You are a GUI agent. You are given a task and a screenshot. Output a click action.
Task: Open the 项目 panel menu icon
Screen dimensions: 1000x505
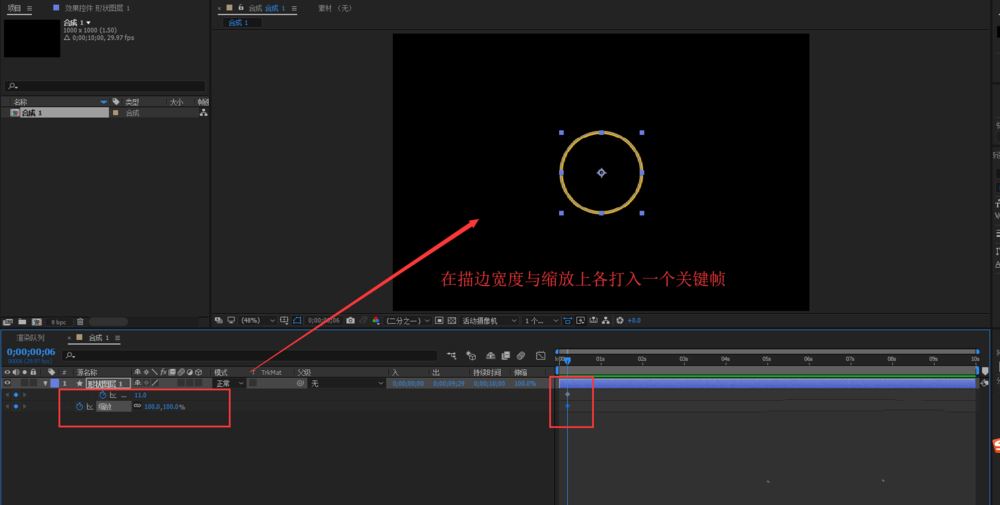pyautogui.click(x=29, y=8)
